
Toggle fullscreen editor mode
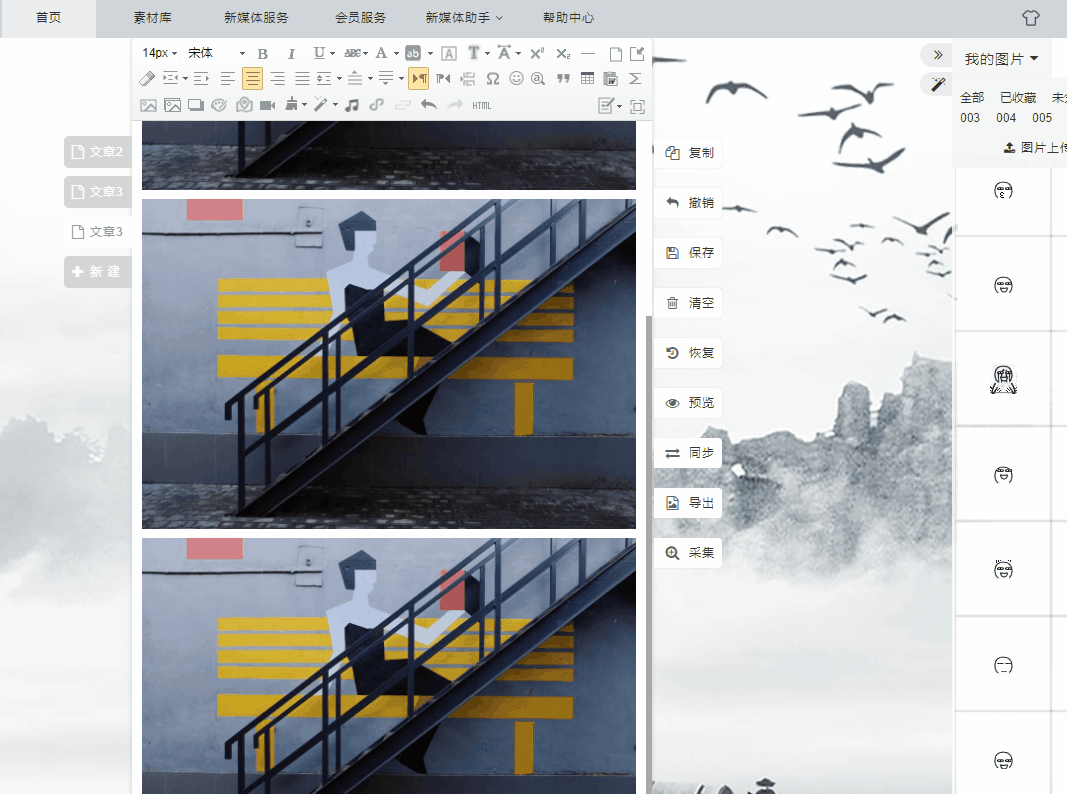[638, 106]
